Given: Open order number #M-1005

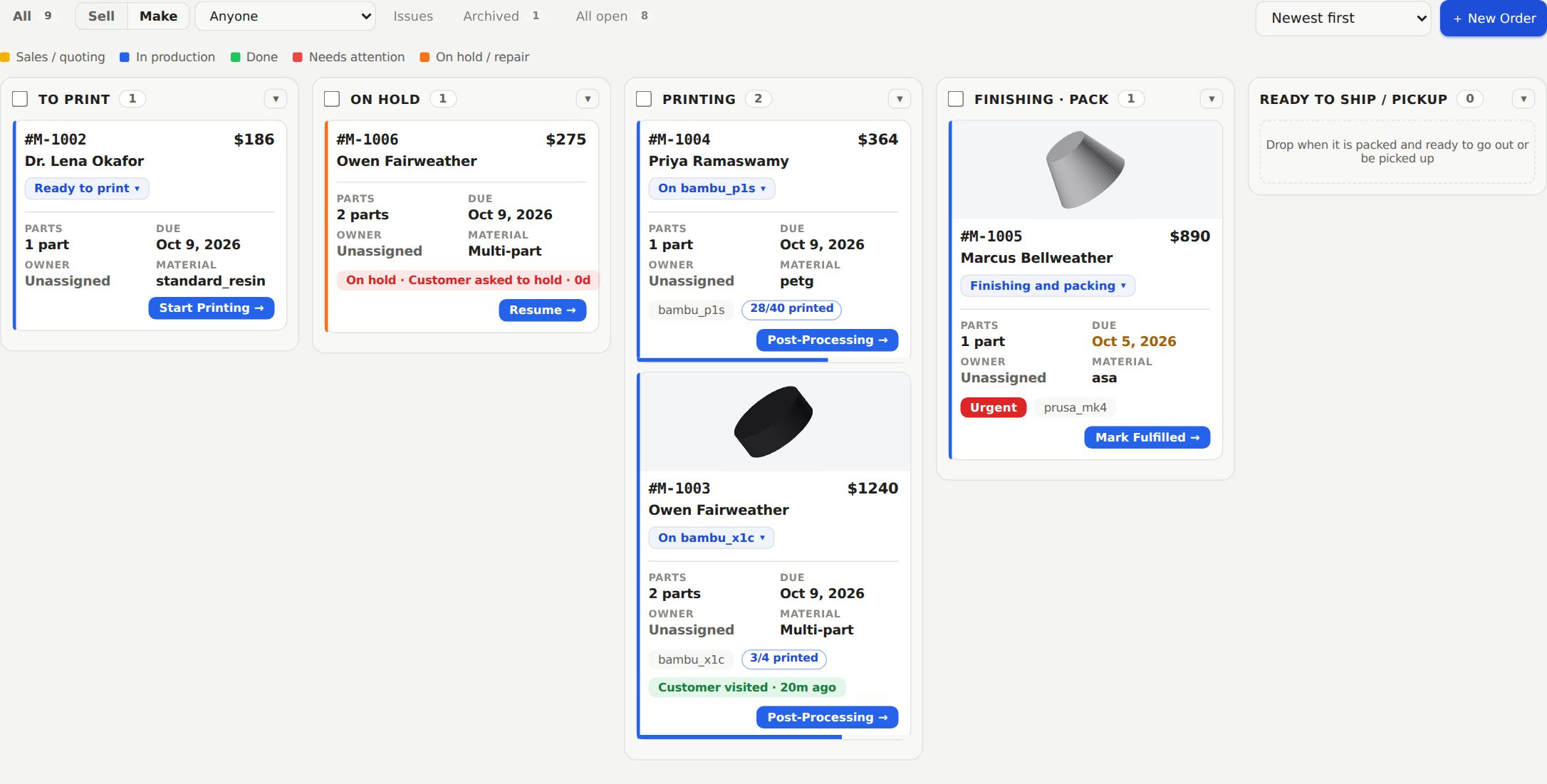Looking at the screenshot, I should 991,236.
